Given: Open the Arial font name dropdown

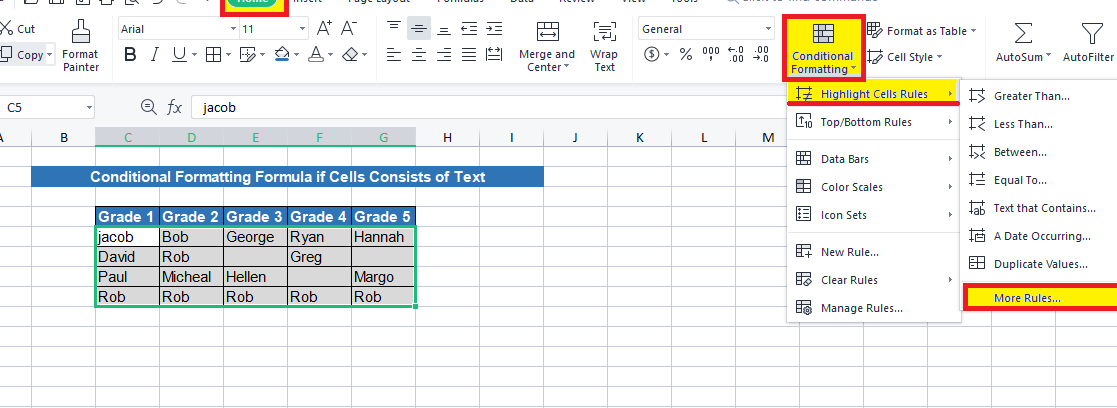Looking at the screenshot, I should click(234, 29).
